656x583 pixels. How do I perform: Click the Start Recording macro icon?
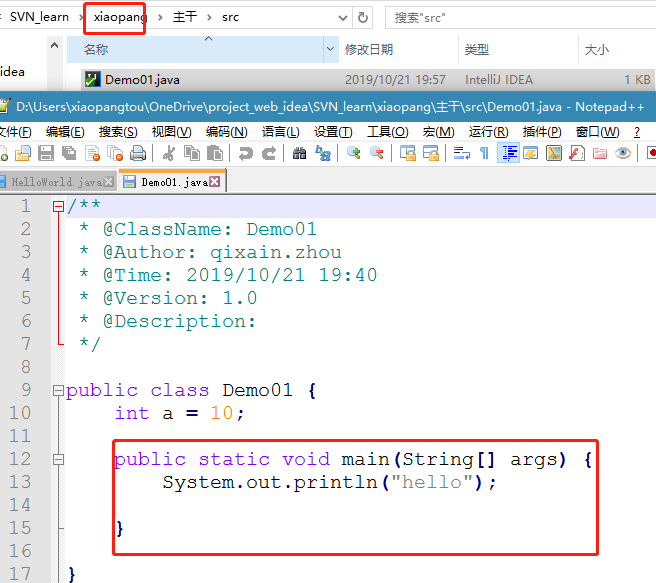point(651,153)
